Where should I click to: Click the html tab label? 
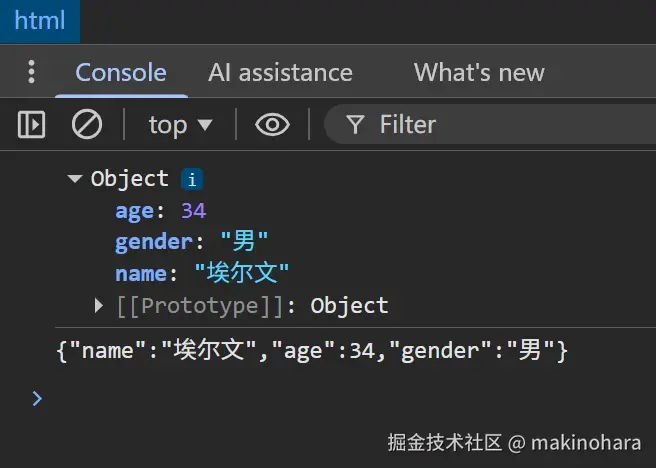pyautogui.click(x=39, y=21)
